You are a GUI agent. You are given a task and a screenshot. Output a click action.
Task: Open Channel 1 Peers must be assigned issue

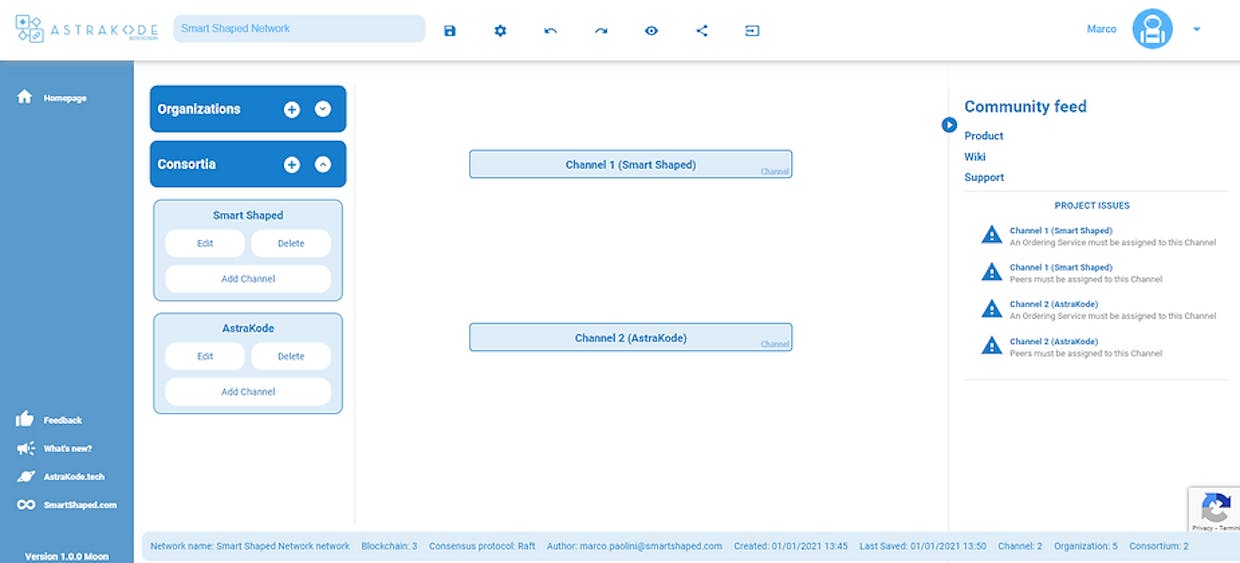[x=1072, y=273]
